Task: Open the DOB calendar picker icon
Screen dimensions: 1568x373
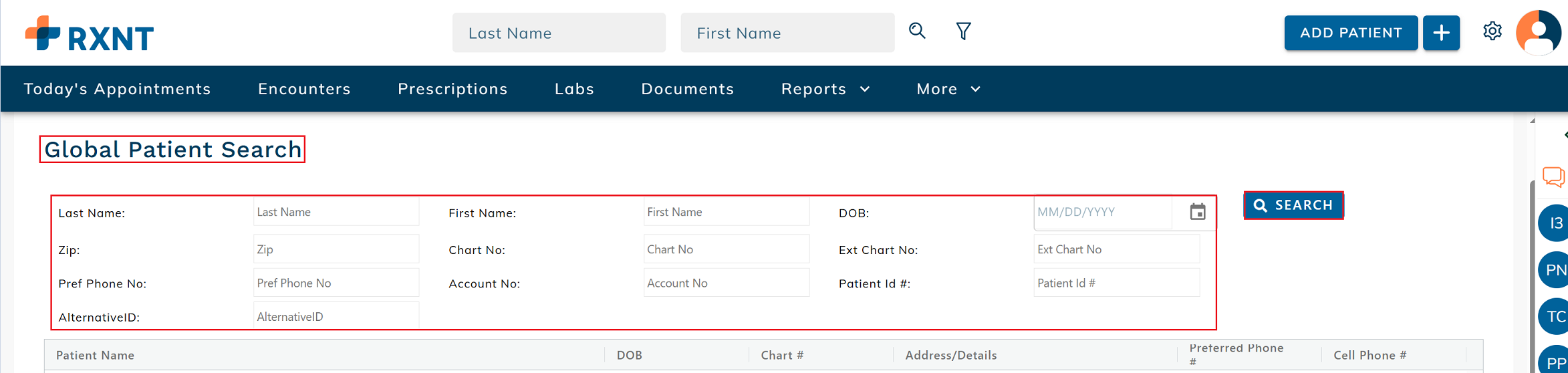Action: point(1197,213)
